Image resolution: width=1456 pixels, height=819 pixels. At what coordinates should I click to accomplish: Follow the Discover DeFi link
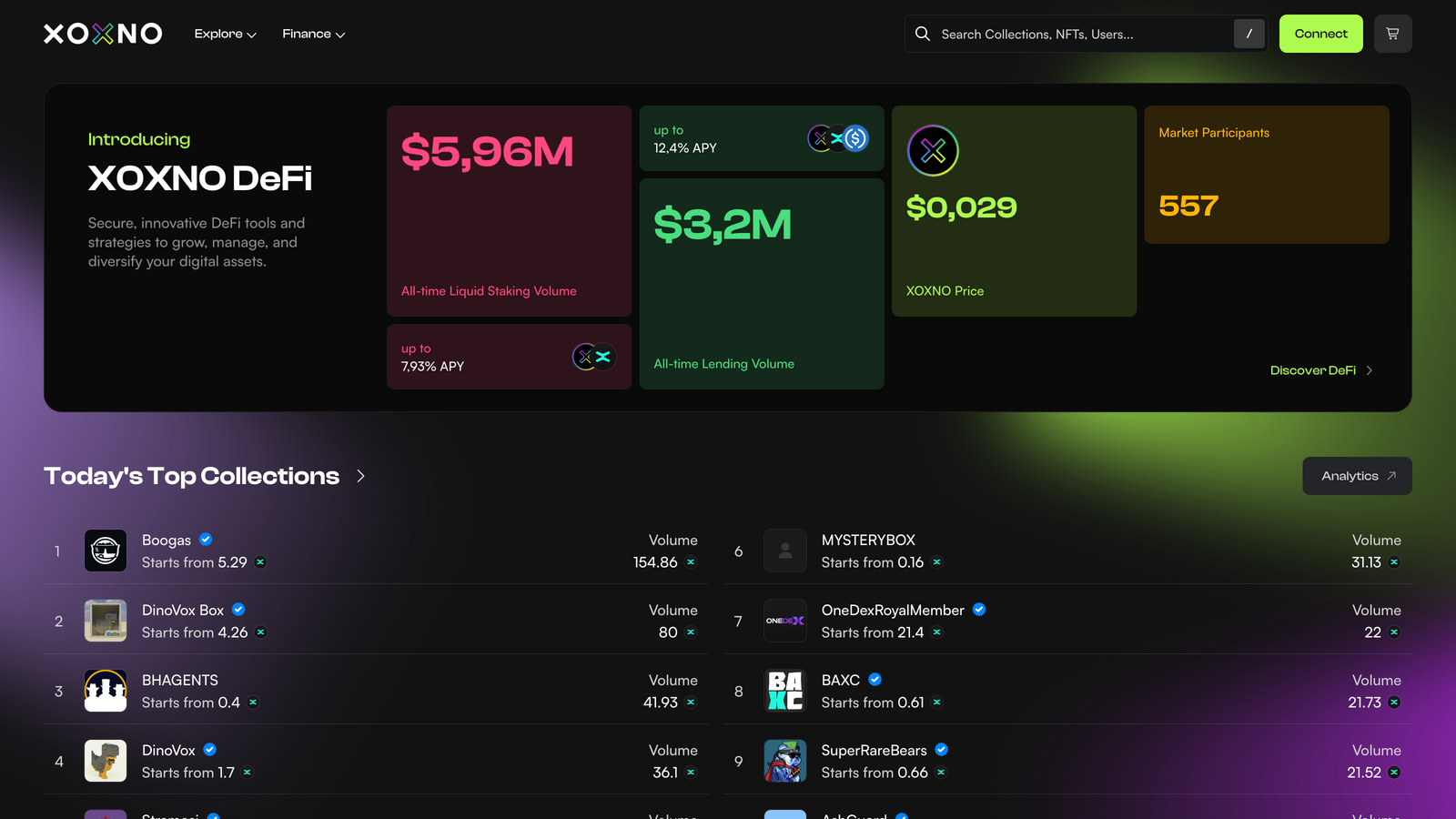[x=1320, y=370]
